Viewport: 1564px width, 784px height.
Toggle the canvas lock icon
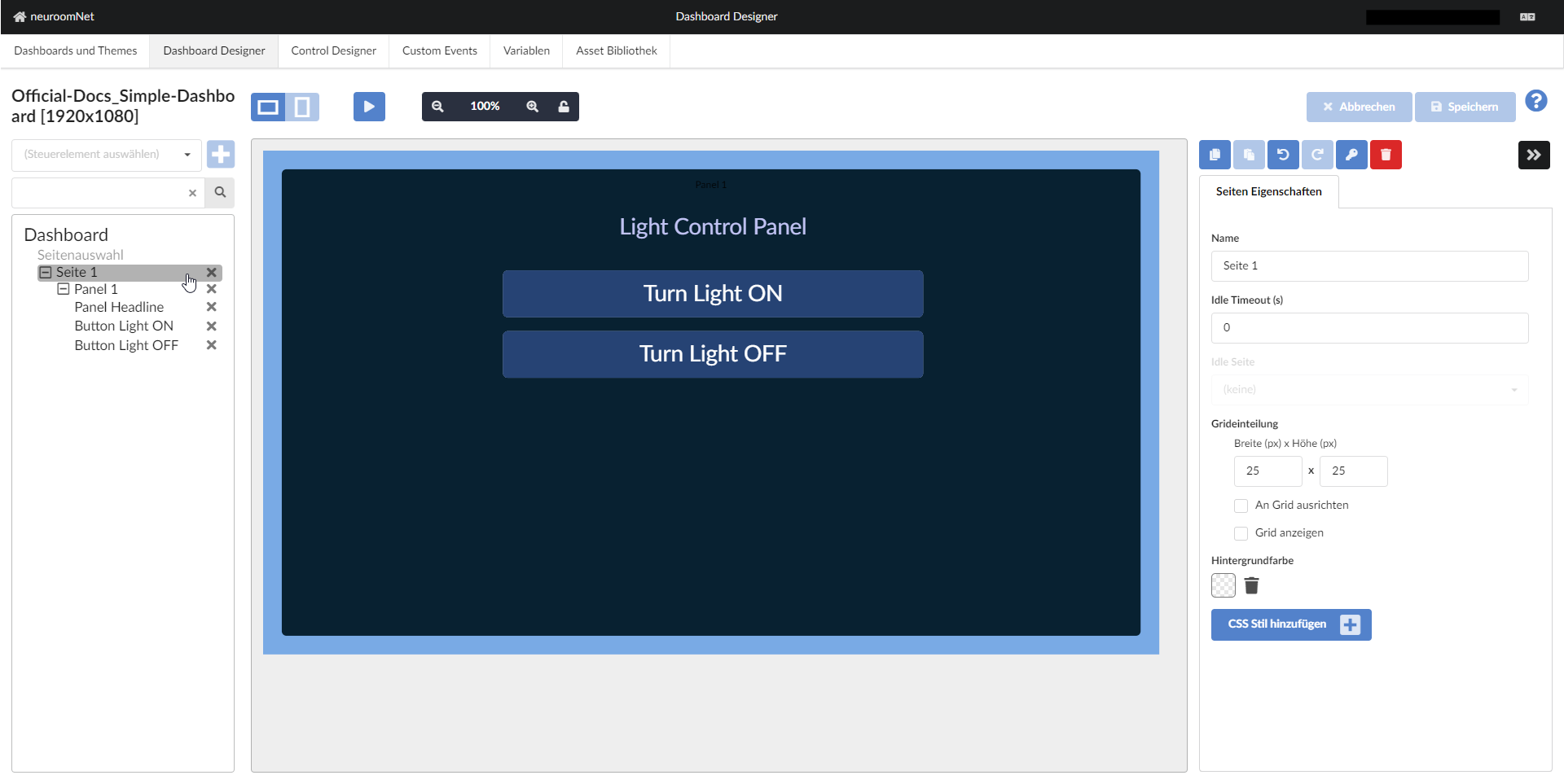[564, 107]
